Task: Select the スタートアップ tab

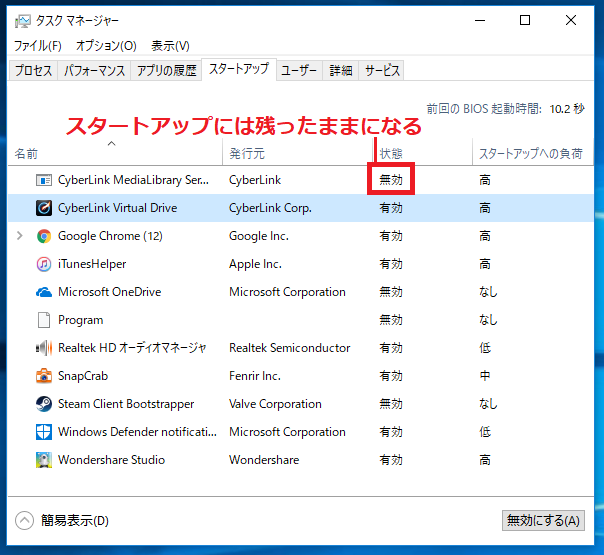Action: click(239, 69)
